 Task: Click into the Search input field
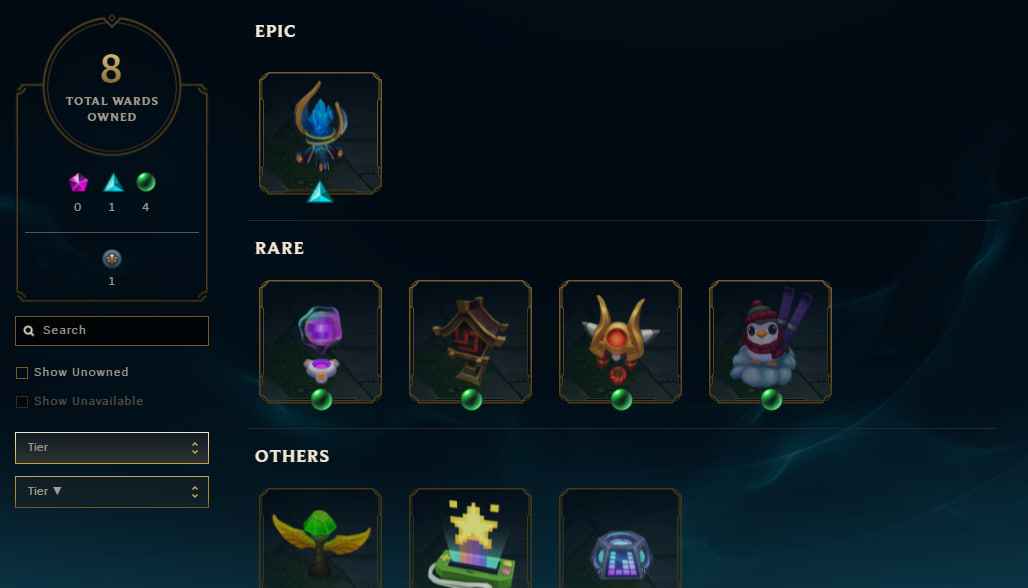pyautogui.click(x=112, y=330)
